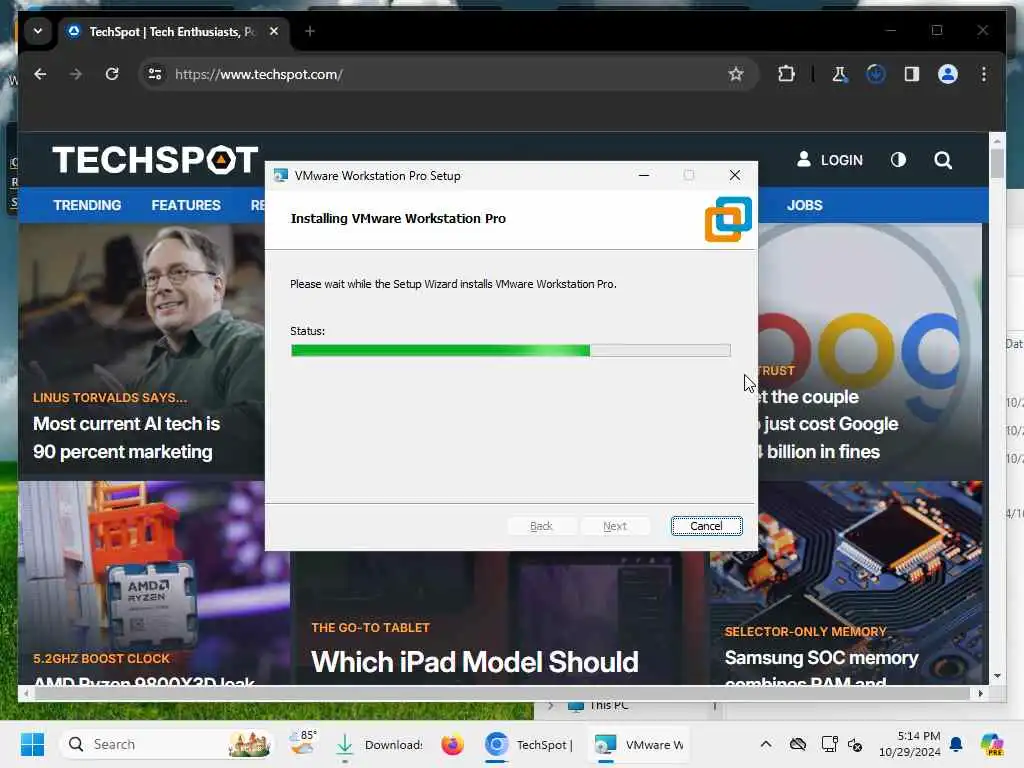Open Chrome extensions puzzle icon
This screenshot has width=1024, height=768.
click(786, 74)
